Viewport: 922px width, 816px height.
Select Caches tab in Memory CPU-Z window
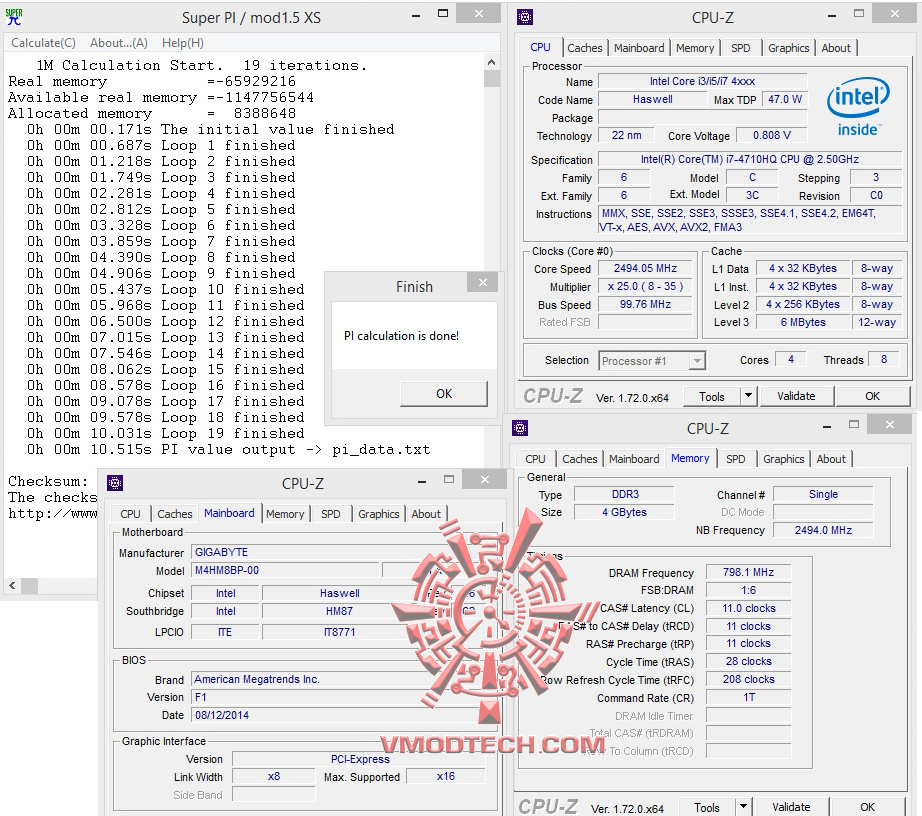pos(579,459)
